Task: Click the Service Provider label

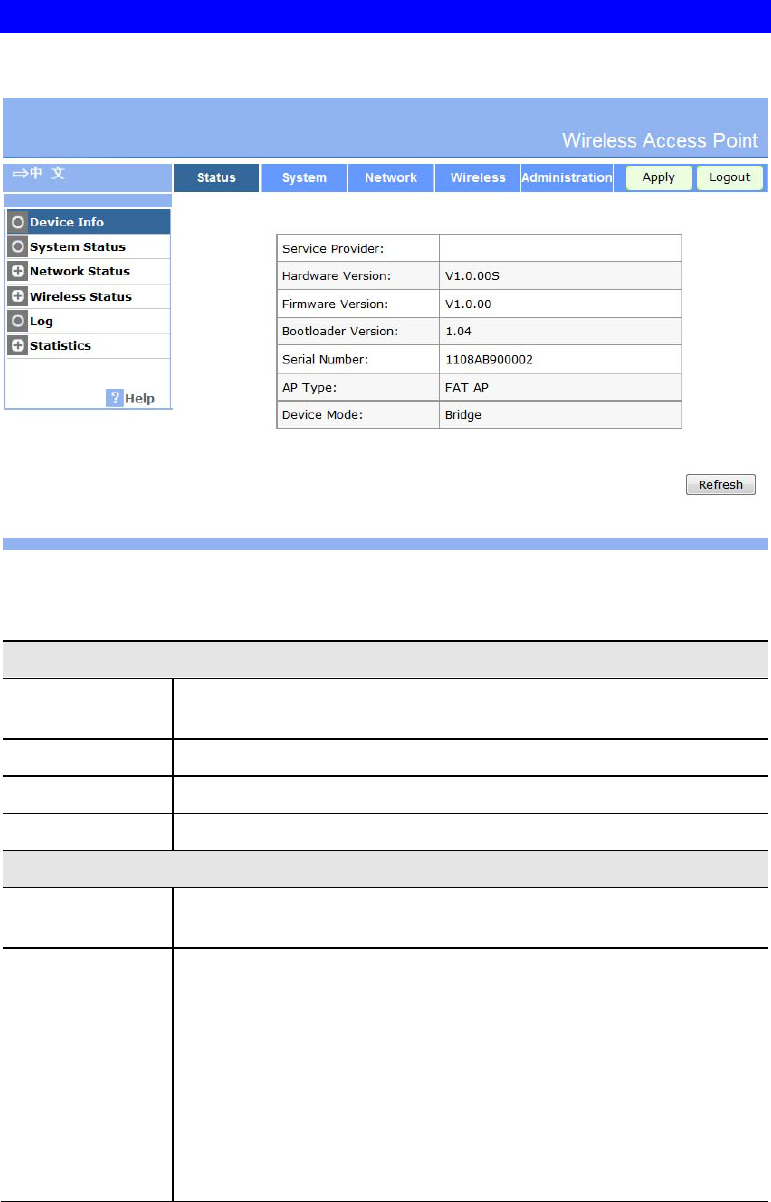Action: click(332, 248)
